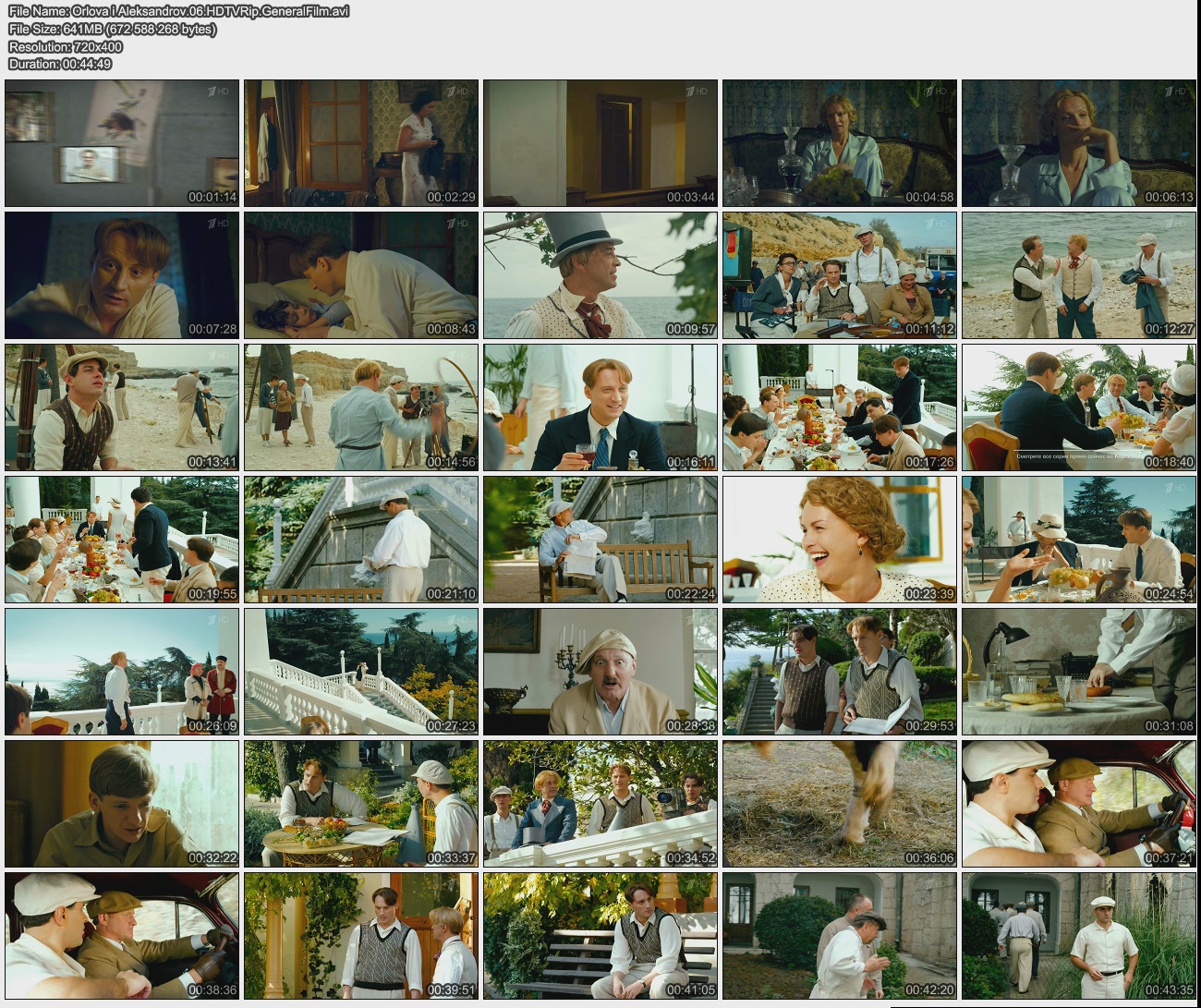The height and width of the screenshot is (1008, 1201).
Task: Click the 00:12:27 beach frame with three men
Action: point(1079,275)
